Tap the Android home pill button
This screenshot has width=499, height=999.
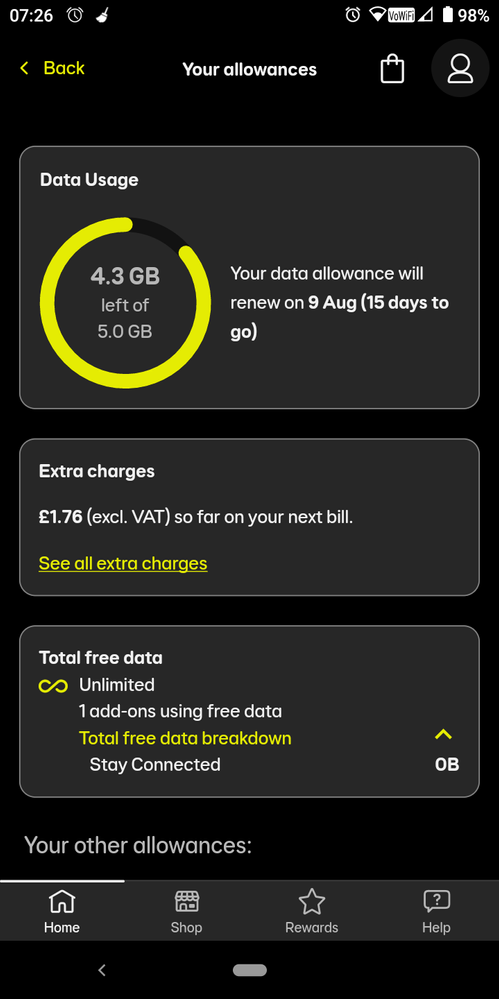point(250,970)
